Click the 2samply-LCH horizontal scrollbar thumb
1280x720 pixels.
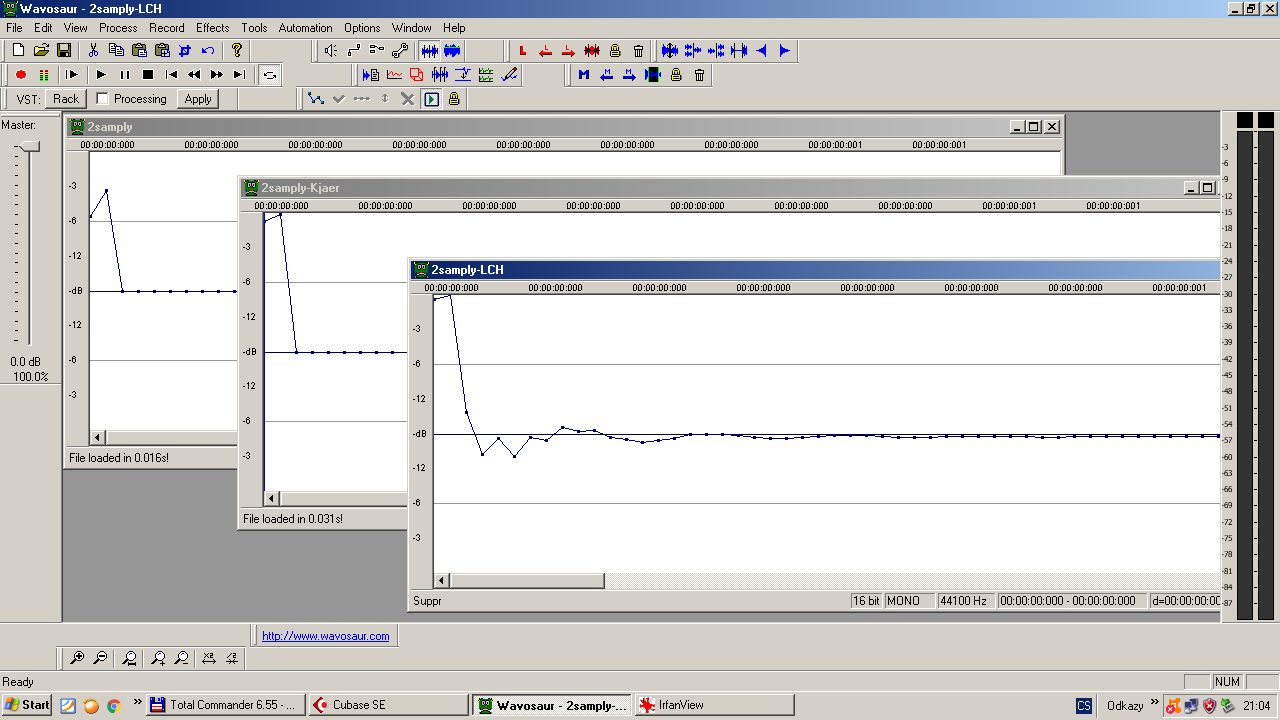pos(527,581)
